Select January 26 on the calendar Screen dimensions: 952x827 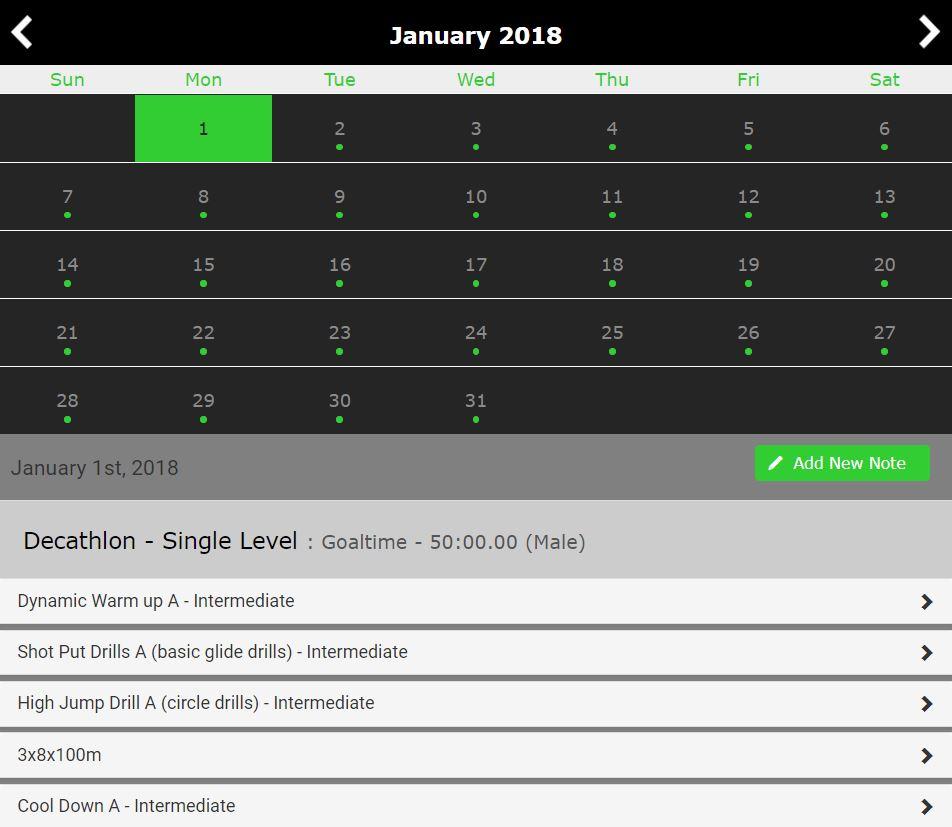[x=748, y=333]
